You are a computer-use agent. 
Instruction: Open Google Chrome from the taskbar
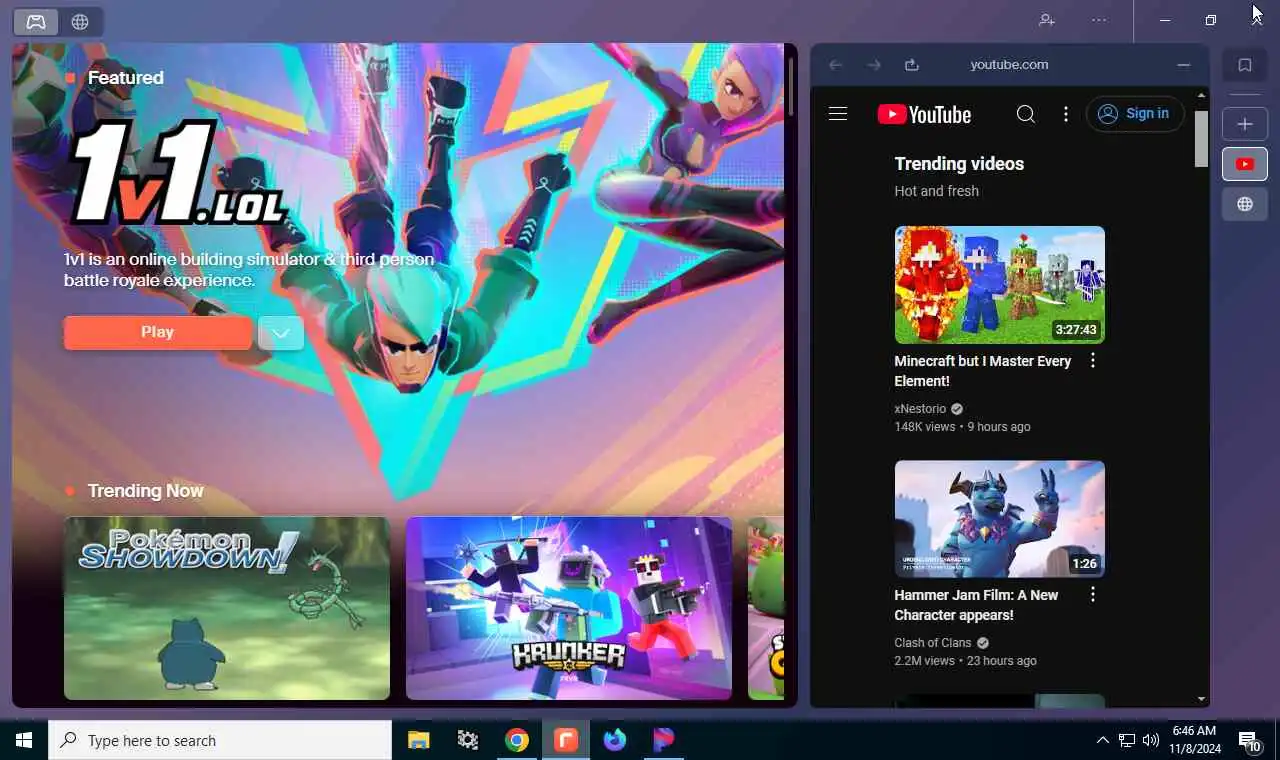516,740
